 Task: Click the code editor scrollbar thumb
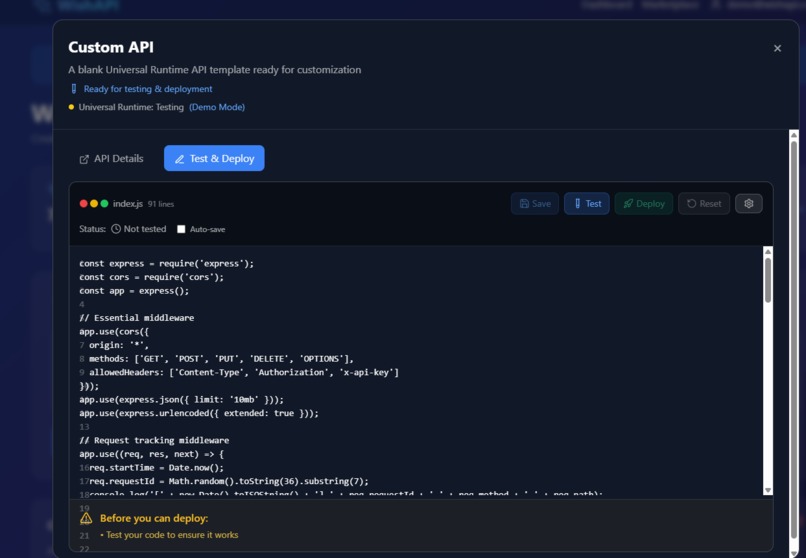768,280
